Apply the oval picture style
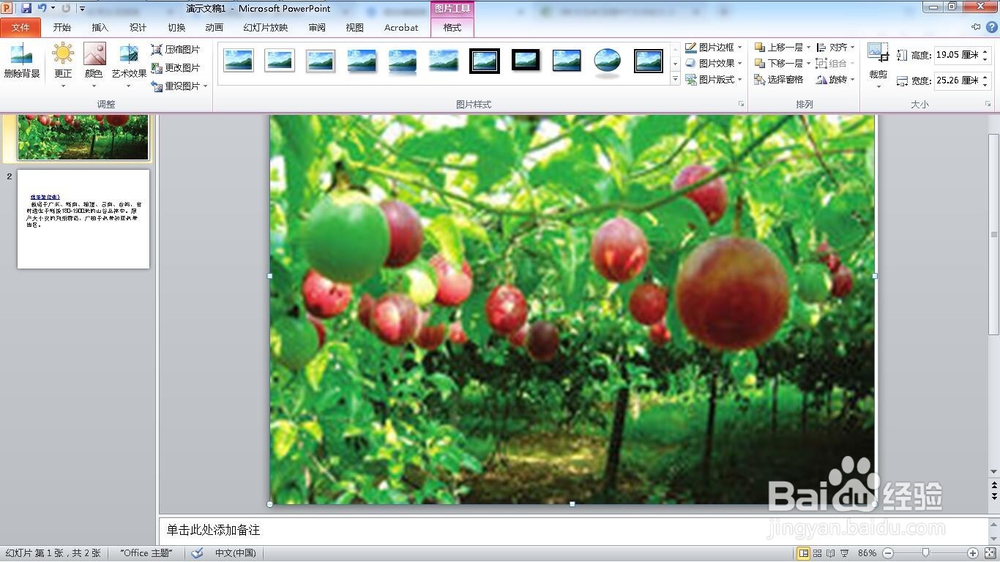Viewport: 1000px width, 562px height. (x=607, y=61)
